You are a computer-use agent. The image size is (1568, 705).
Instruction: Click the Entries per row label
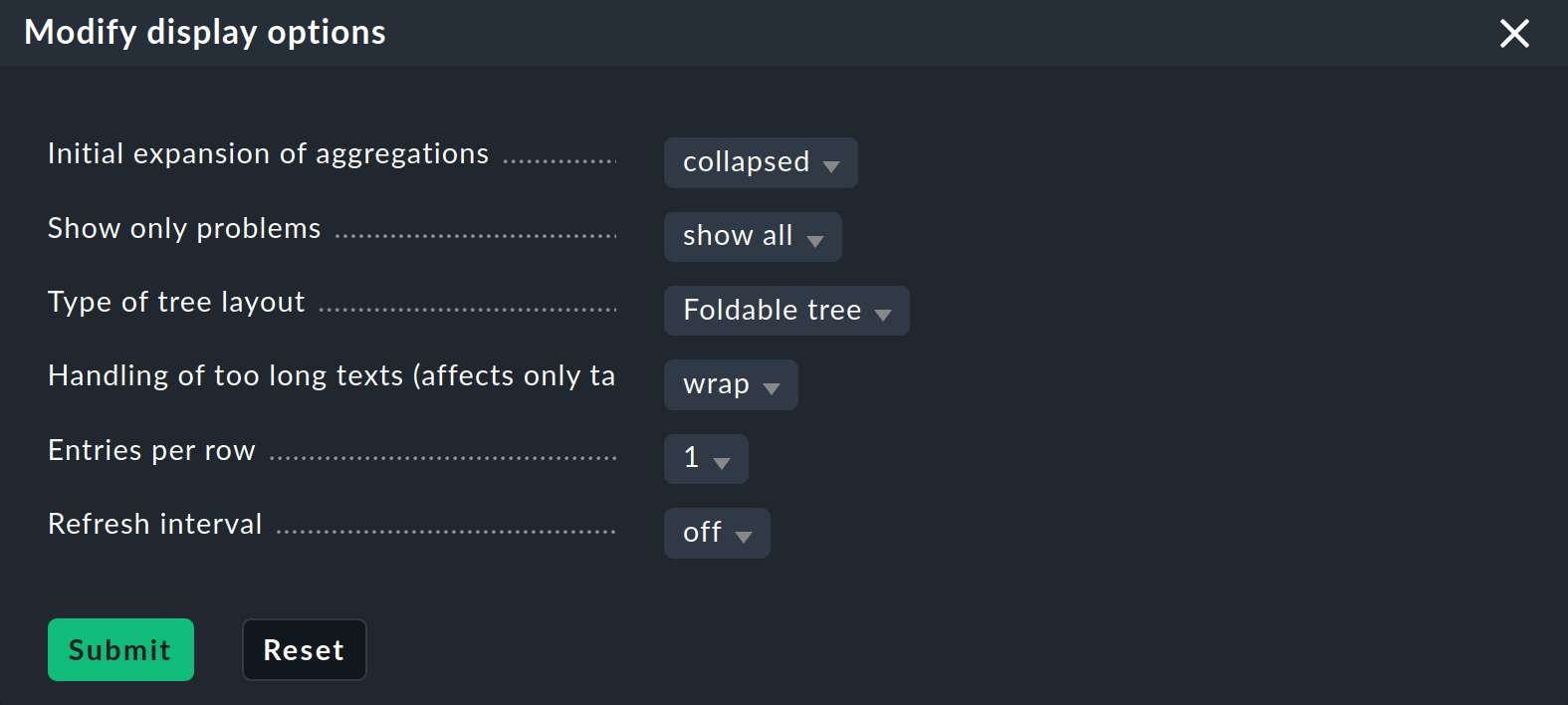150,449
